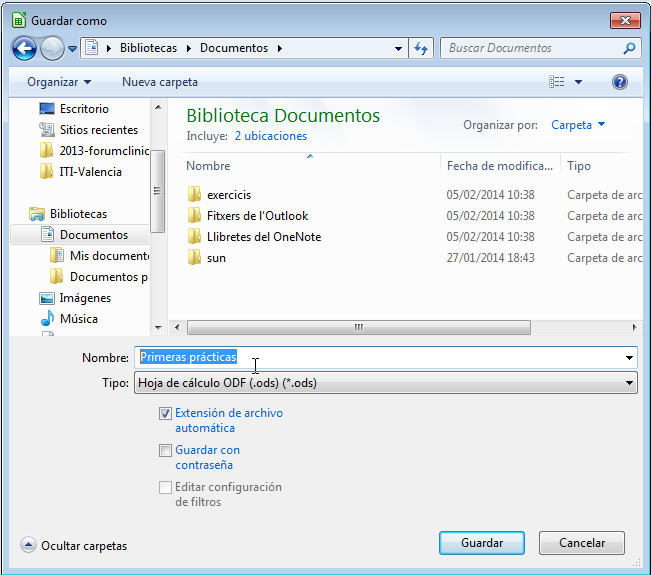Select the exercicis folder icon
The image size is (651, 575).
click(x=194, y=194)
